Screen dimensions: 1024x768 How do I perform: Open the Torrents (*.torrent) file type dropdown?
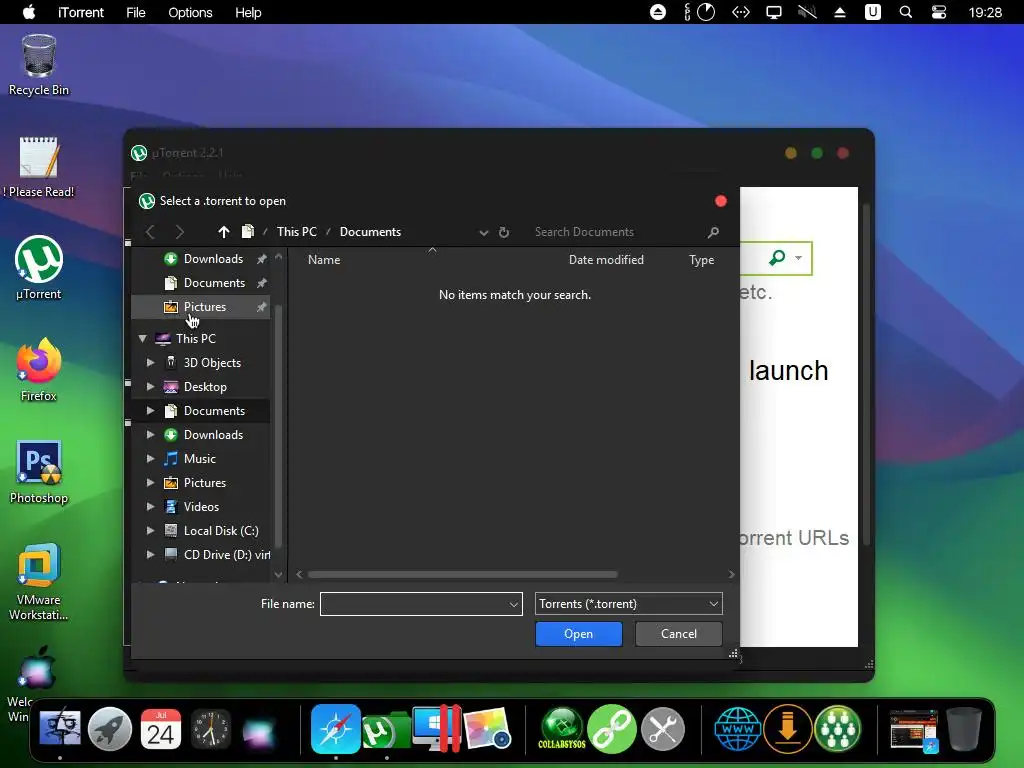pyautogui.click(x=628, y=604)
